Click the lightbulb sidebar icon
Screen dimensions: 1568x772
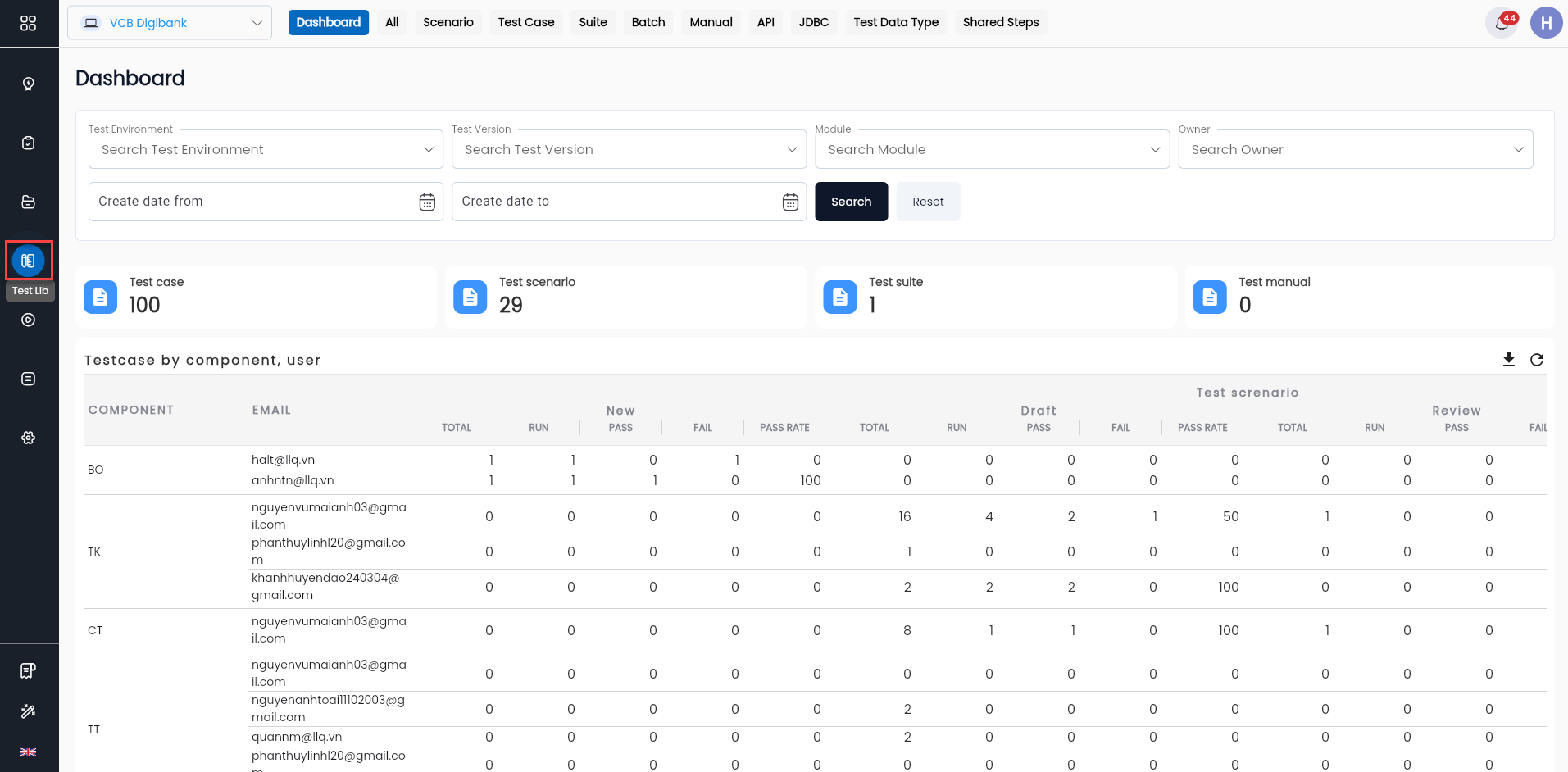(29, 84)
